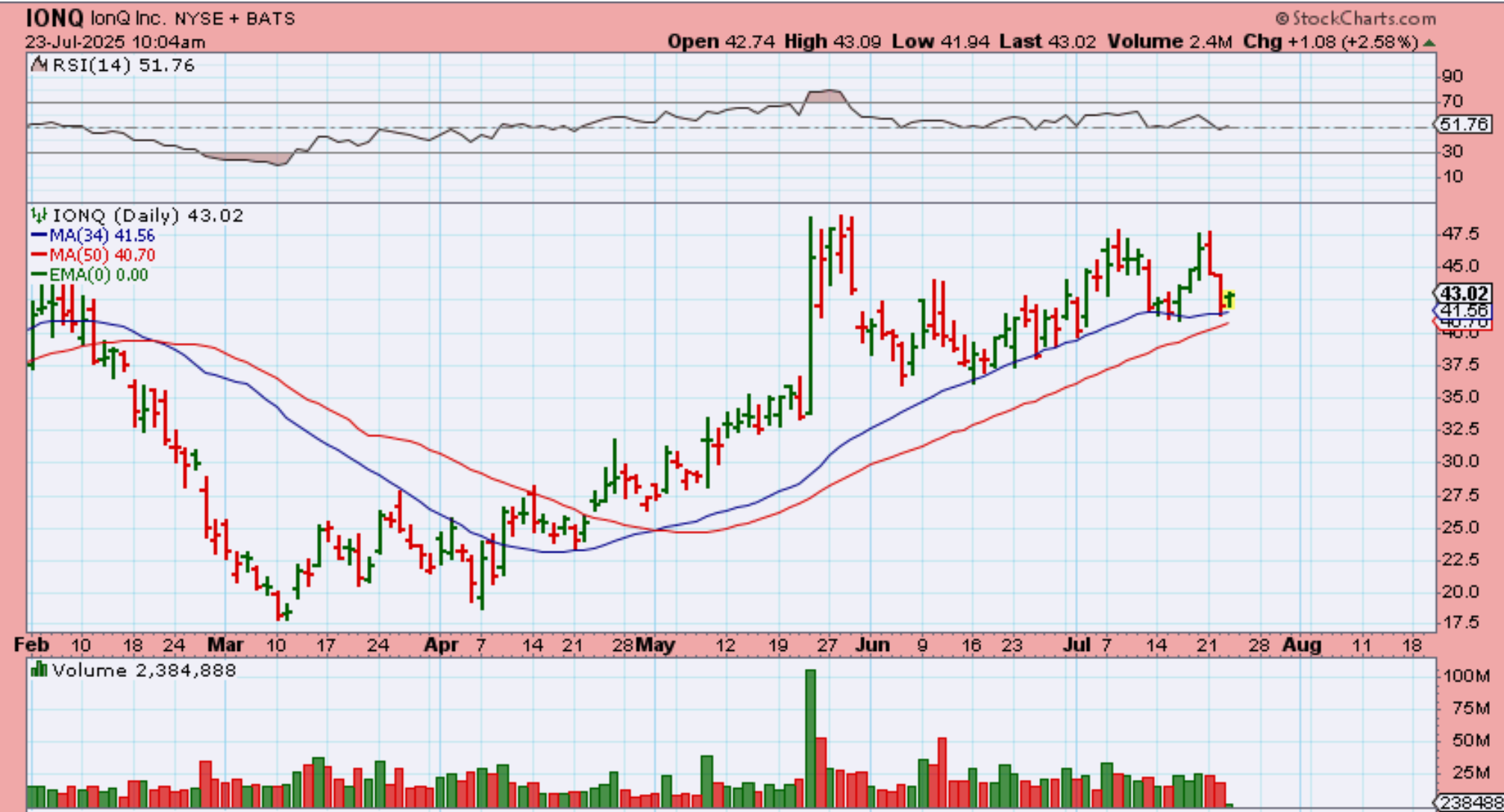Viewport: 1504px width, 812px height.
Task: Click the StockCharts.com watermark link
Action: [x=1364, y=19]
